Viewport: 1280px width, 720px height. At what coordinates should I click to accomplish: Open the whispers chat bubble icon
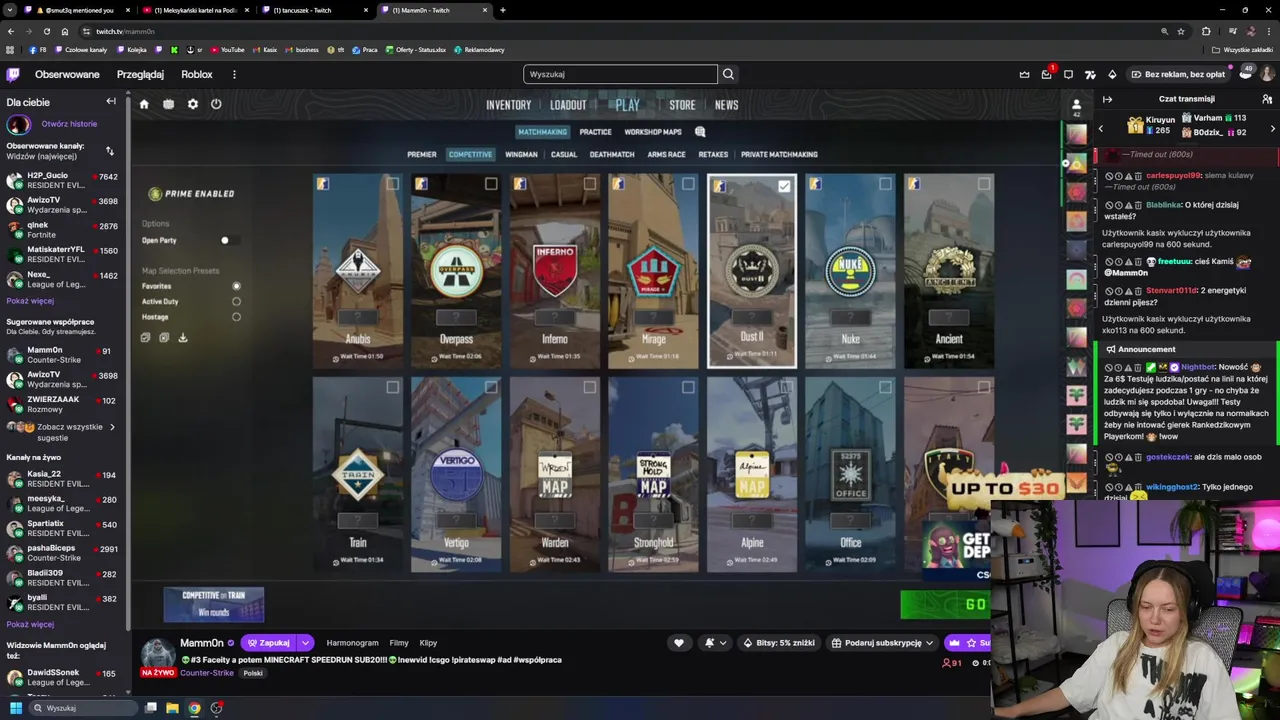(x=1068, y=74)
